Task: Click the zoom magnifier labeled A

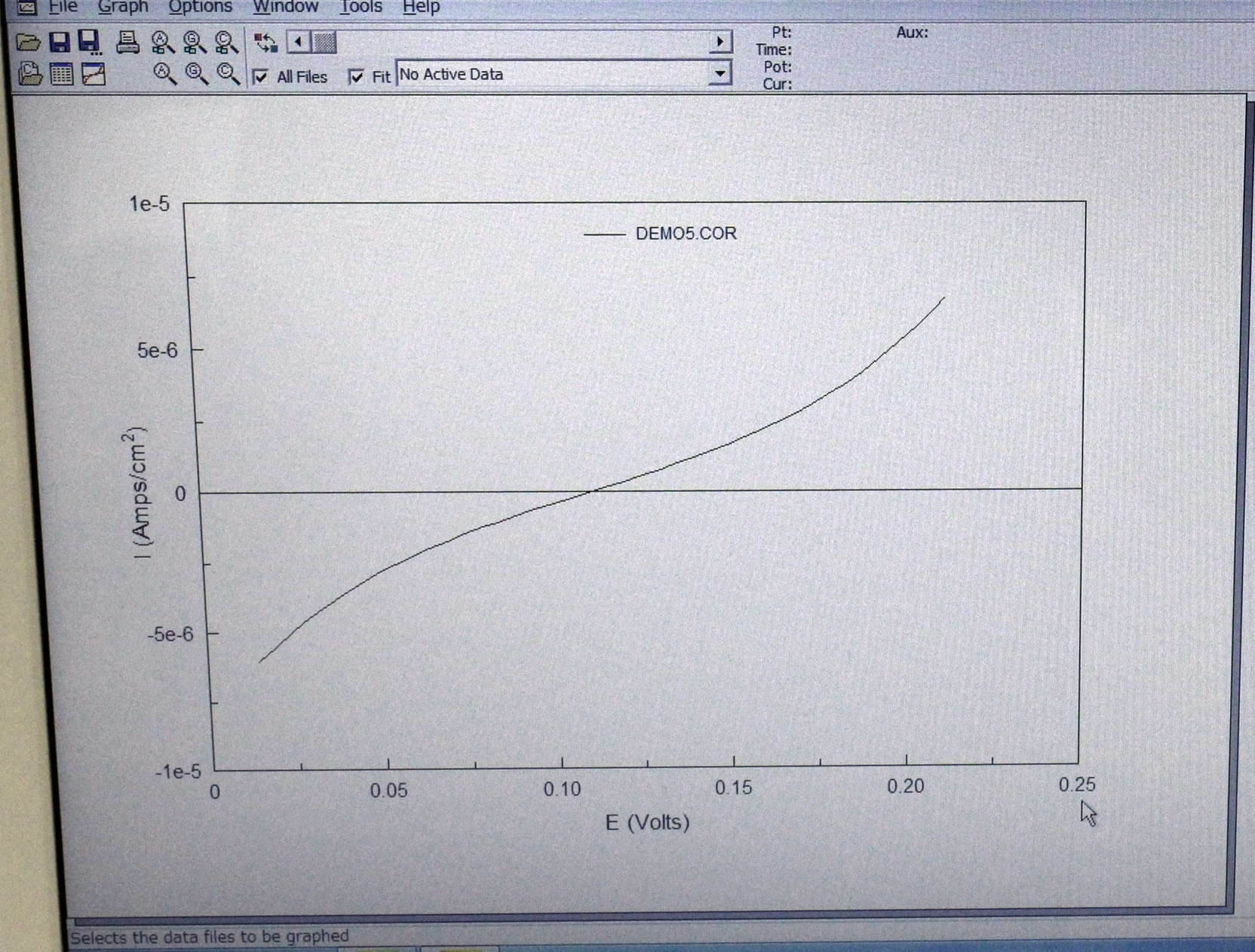Action: (x=164, y=74)
